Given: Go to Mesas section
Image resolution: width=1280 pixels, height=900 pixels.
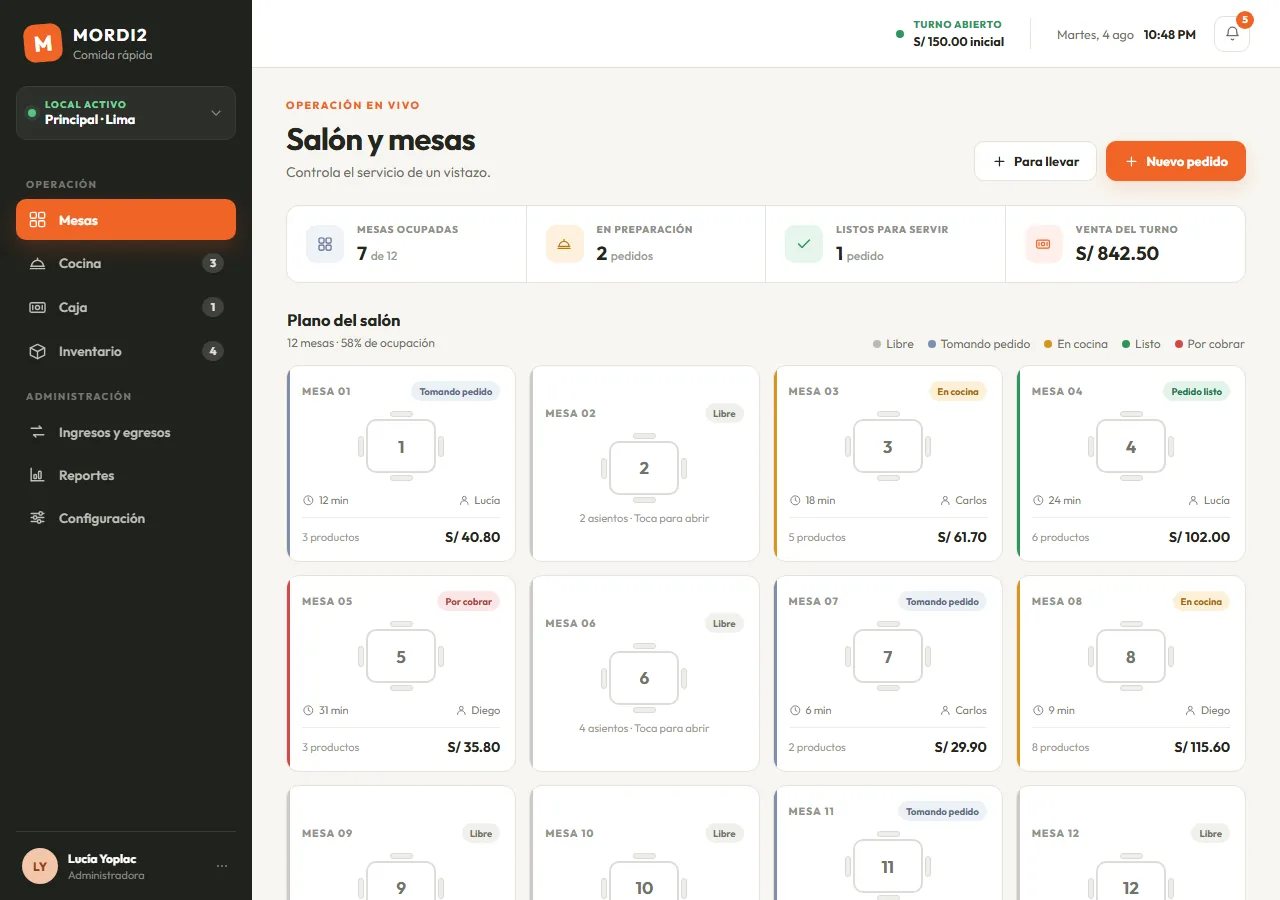Looking at the screenshot, I should click(x=126, y=220).
